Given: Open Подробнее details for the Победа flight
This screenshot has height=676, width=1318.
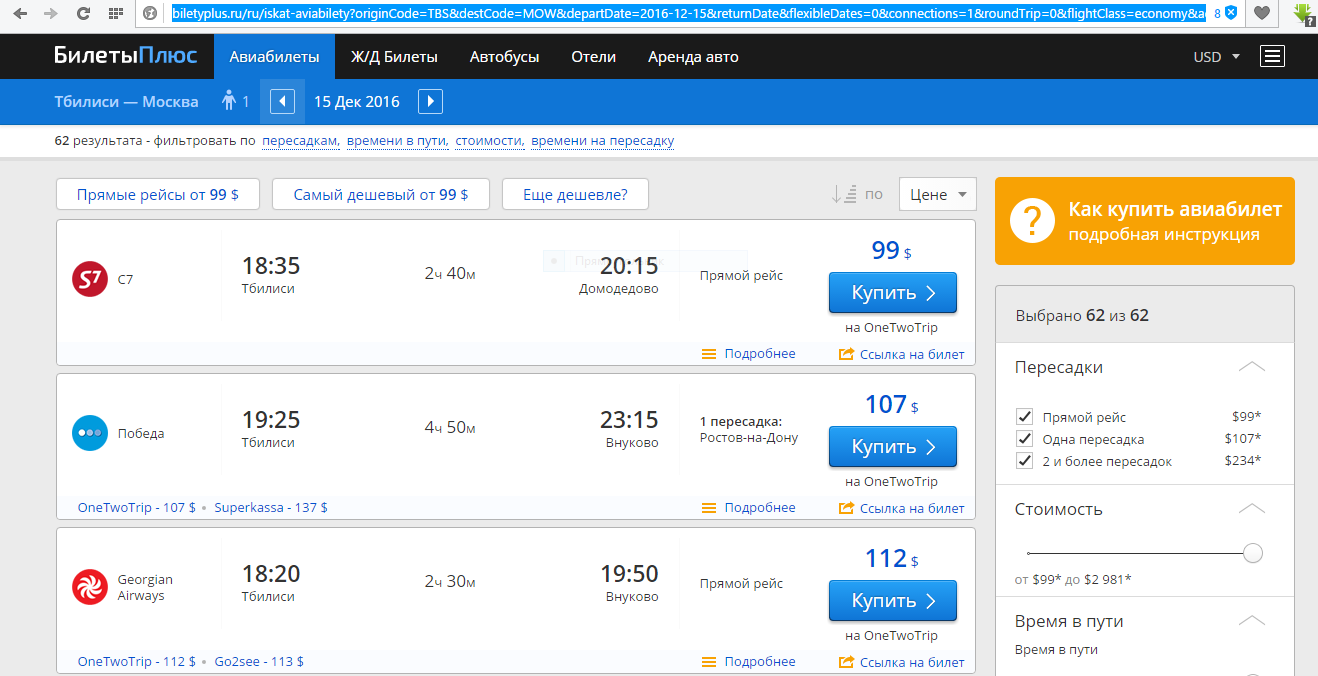Looking at the screenshot, I should 749,508.
